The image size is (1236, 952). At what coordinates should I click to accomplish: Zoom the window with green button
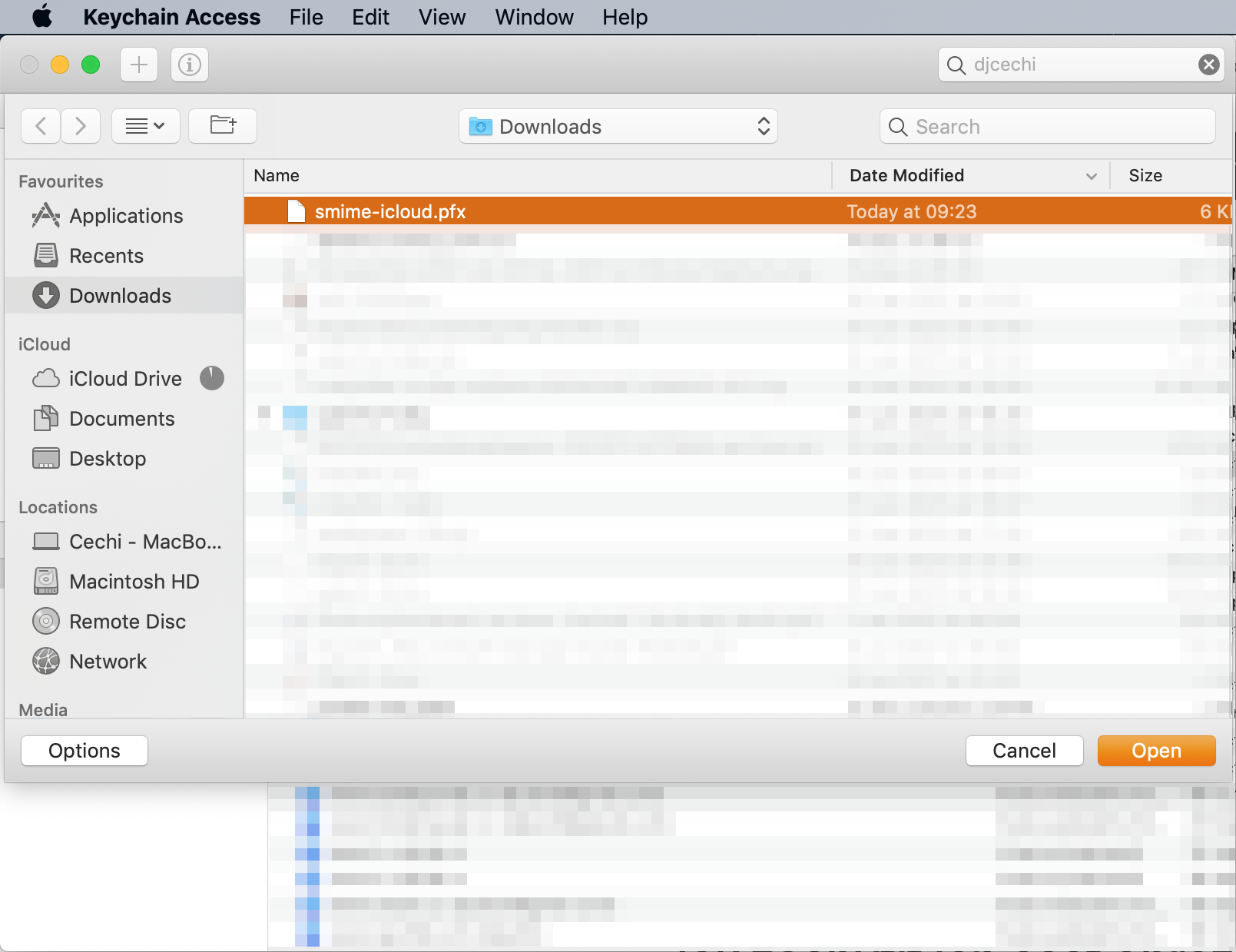(91, 65)
